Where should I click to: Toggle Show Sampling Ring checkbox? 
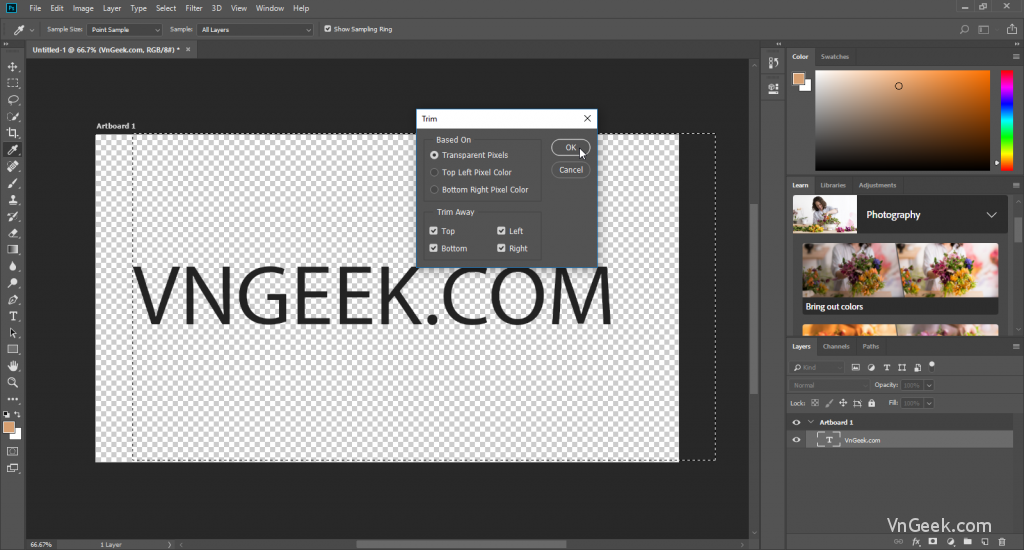tap(328, 29)
